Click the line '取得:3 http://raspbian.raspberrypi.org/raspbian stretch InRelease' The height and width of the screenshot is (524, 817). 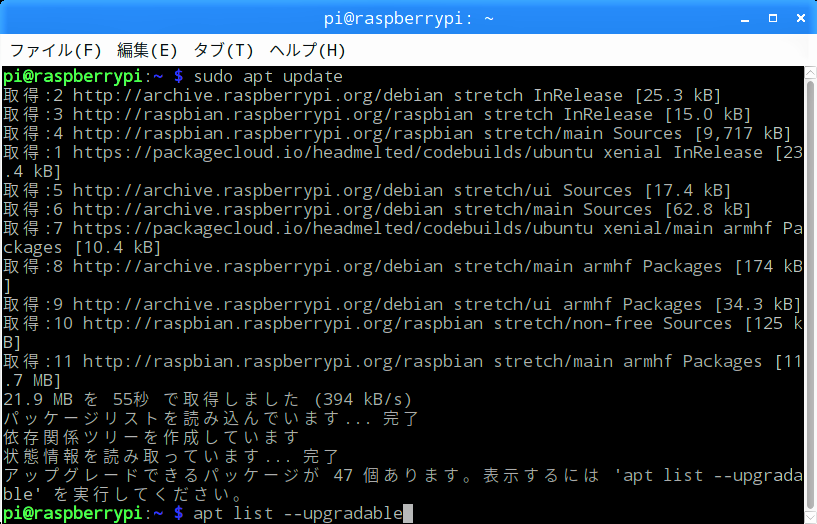click(377, 115)
